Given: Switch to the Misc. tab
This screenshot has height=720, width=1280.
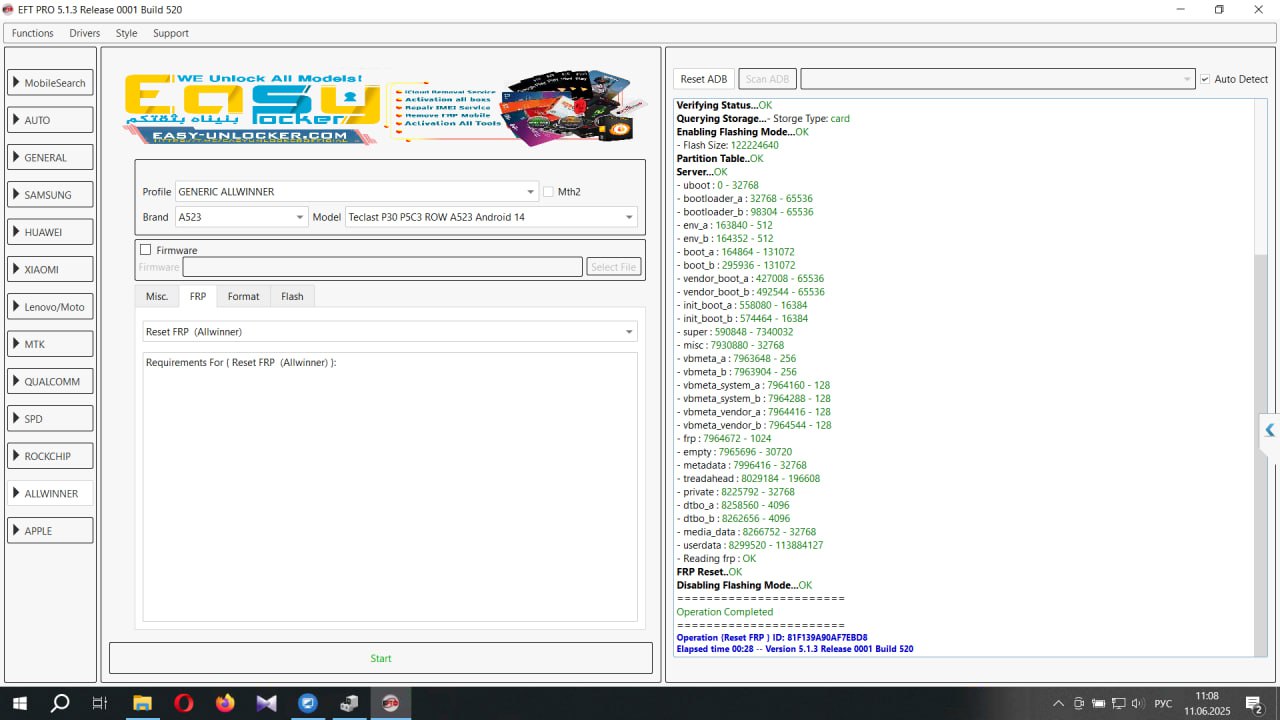Looking at the screenshot, I should (157, 296).
